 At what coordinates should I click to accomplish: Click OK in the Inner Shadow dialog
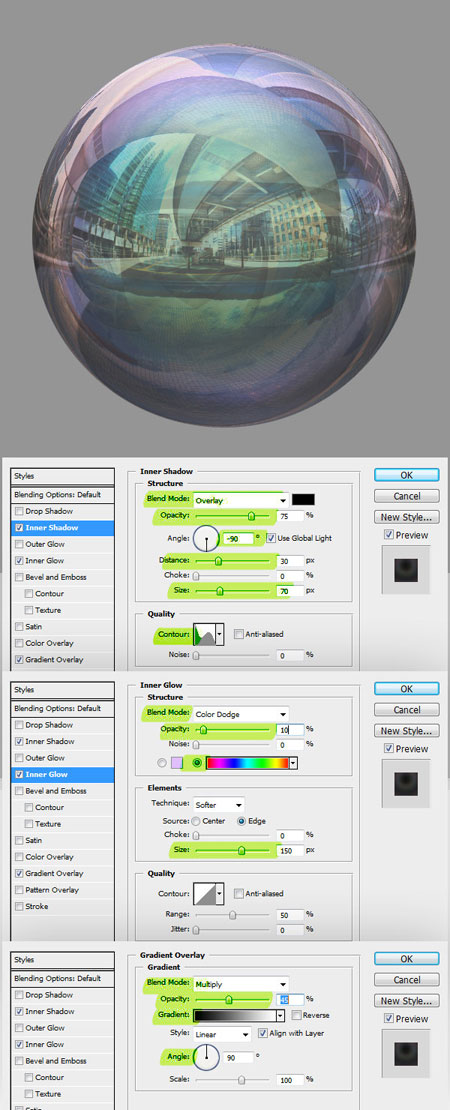[407, 475]
